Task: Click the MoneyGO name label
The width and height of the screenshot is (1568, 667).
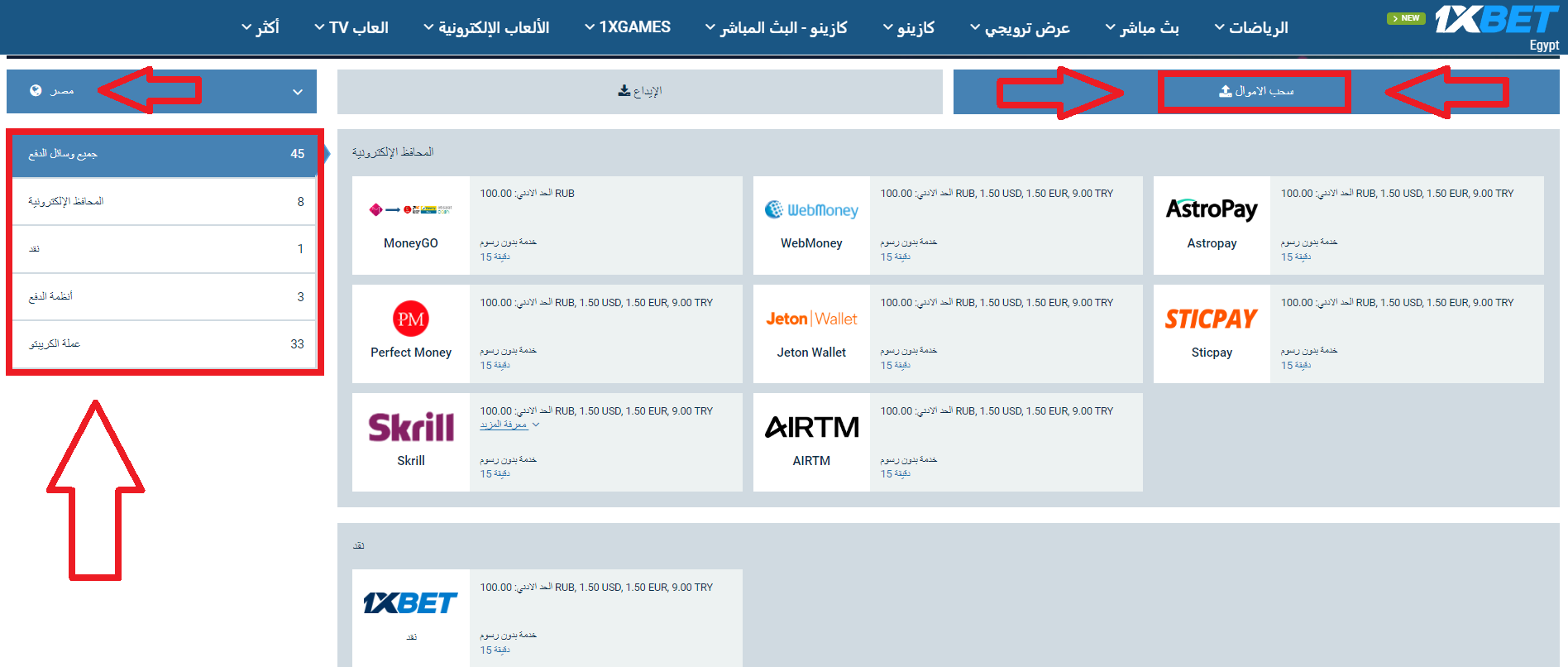Action: point(411,243)
